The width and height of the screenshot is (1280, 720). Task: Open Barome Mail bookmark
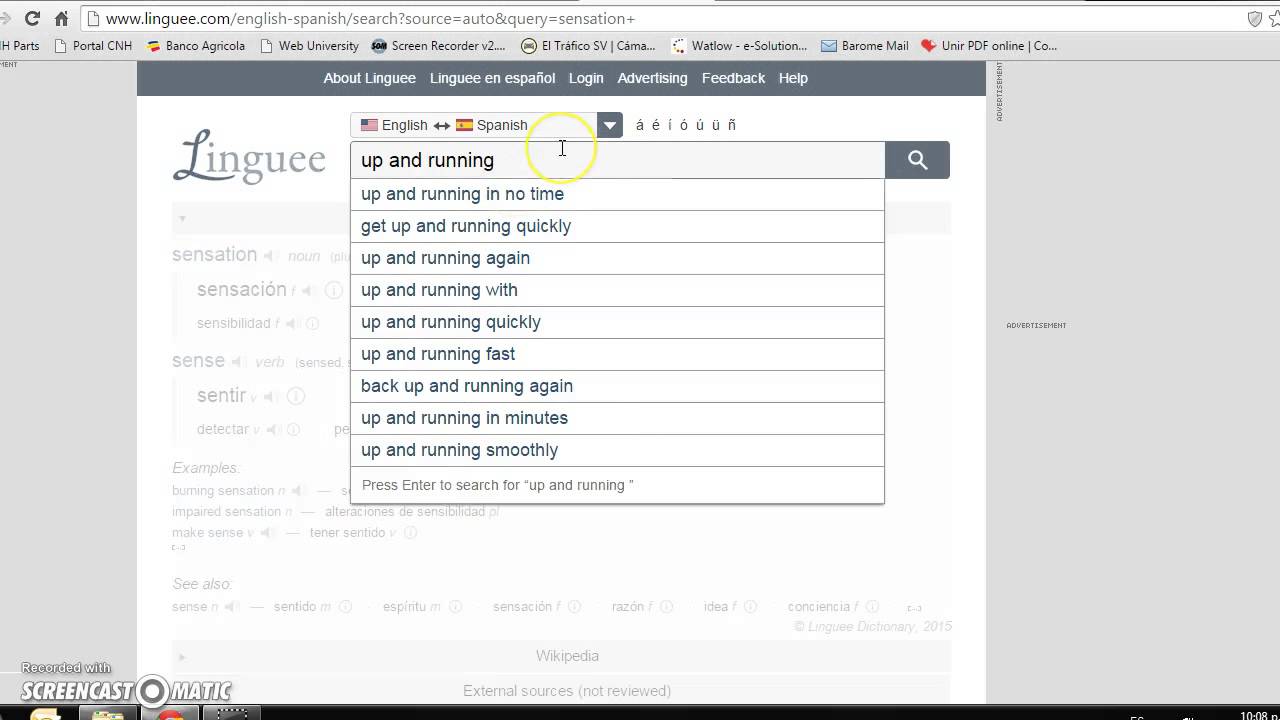pyautogui.click(x=865, y=46)
